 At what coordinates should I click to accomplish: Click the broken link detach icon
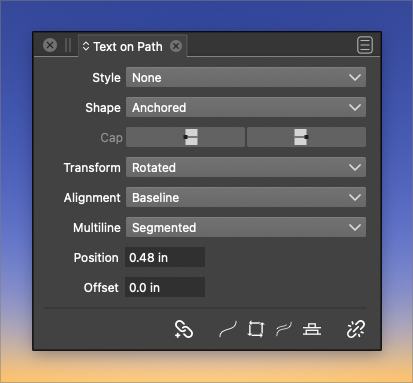point(356,329)
